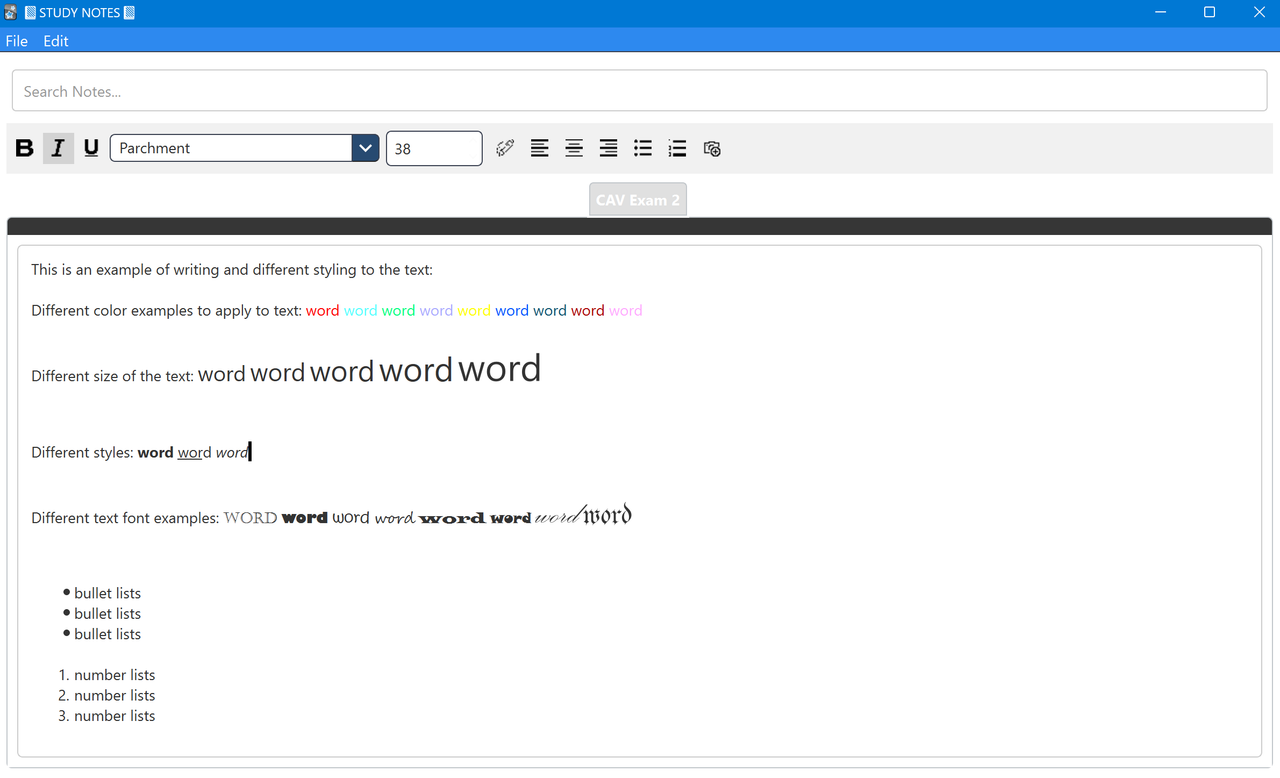Disable the active italic formatting
This screenshot has height=778, width=1280.
58,147
